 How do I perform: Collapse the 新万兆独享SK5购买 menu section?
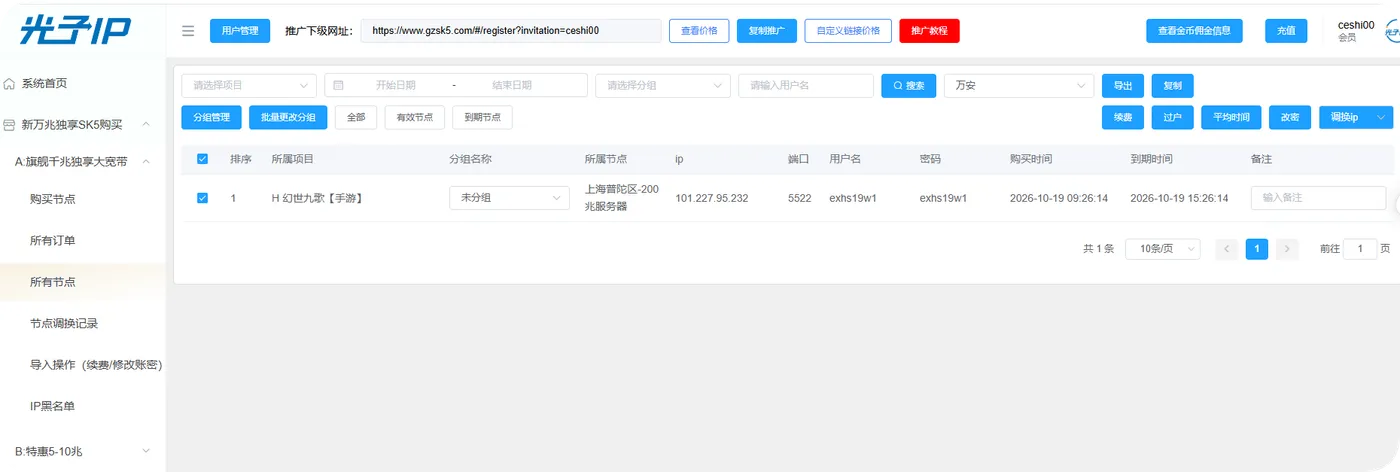coord(146,125)
